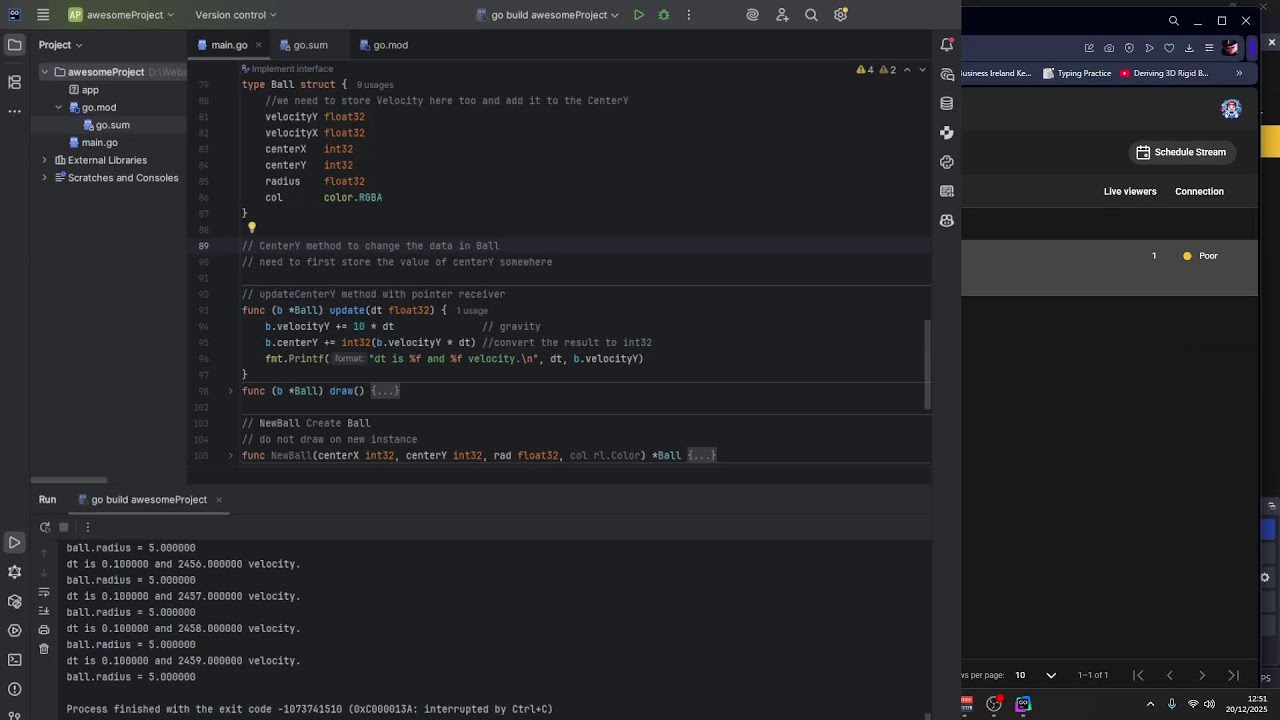Click next page arrow in browser pagination

pyautogui.click(x=1202, y=675)
